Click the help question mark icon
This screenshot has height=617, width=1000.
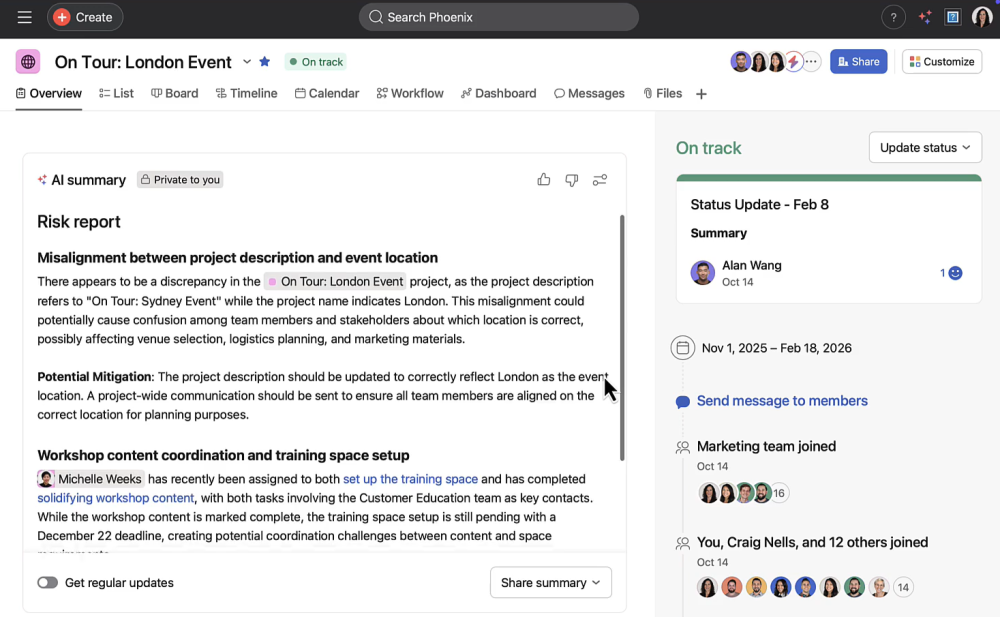click(x=893, y=17)
